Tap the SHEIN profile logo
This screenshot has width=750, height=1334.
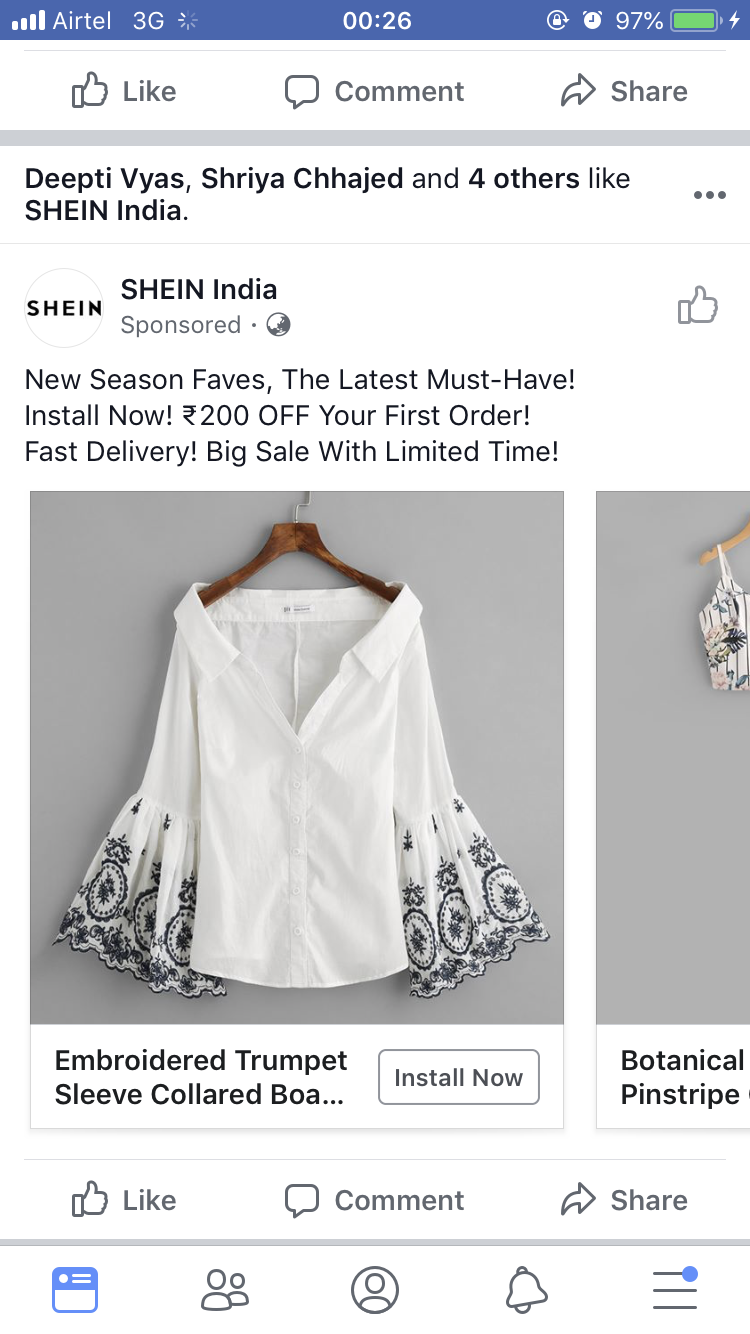[64, 308]
